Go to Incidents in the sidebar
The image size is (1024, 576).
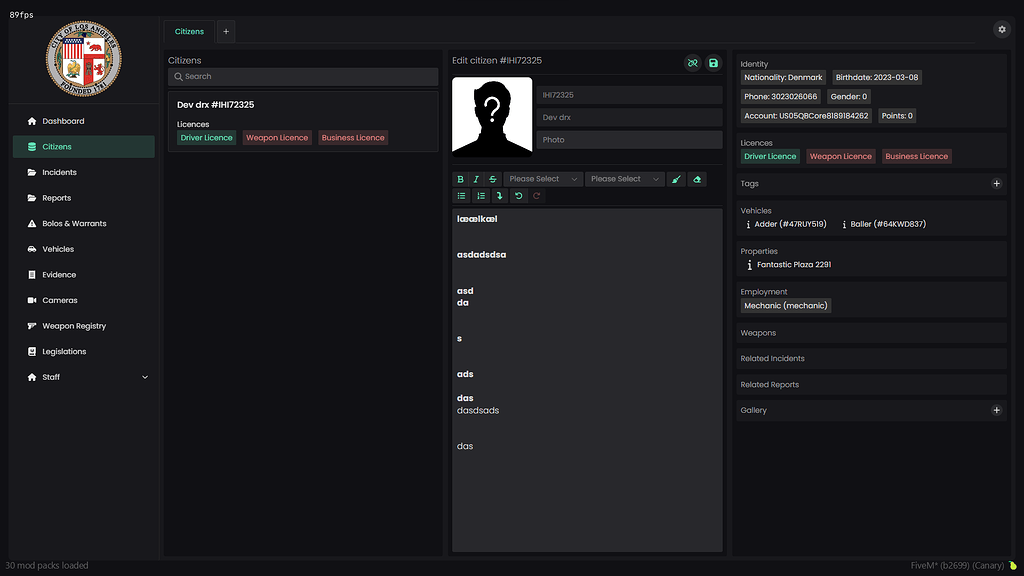[x=59, y=173]
